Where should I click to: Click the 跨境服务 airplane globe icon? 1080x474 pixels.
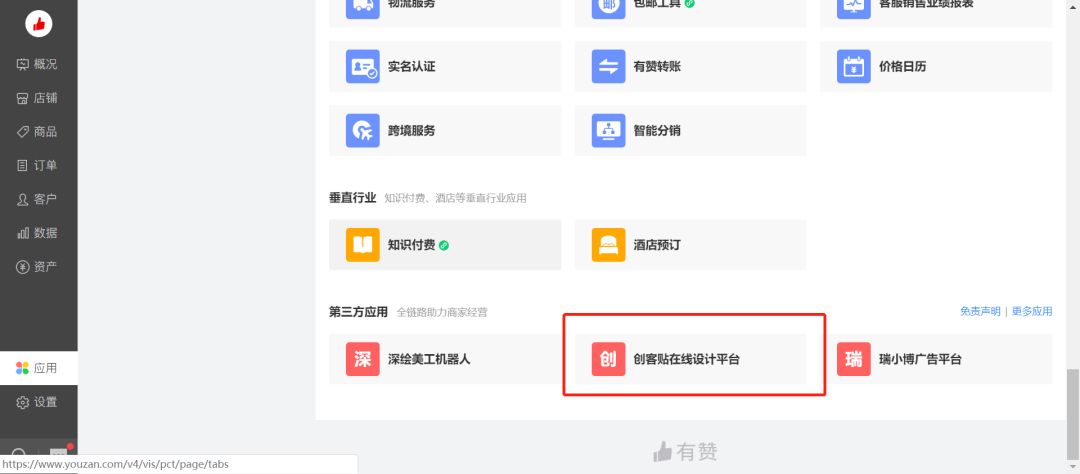click(x=362, y=130)
